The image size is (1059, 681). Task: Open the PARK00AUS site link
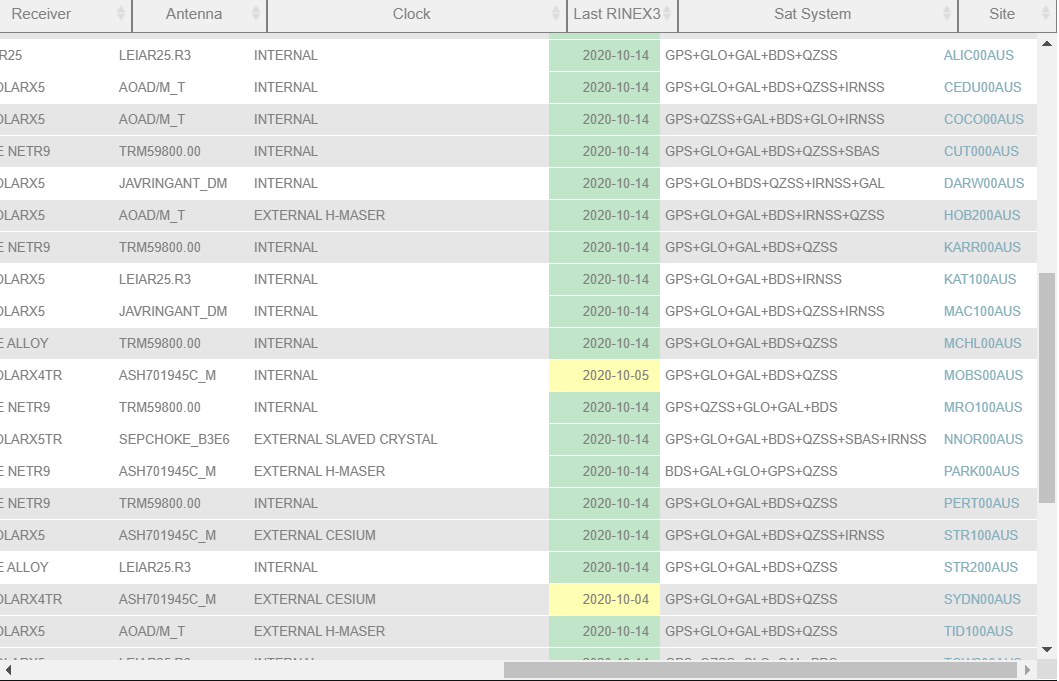(981, 472)
